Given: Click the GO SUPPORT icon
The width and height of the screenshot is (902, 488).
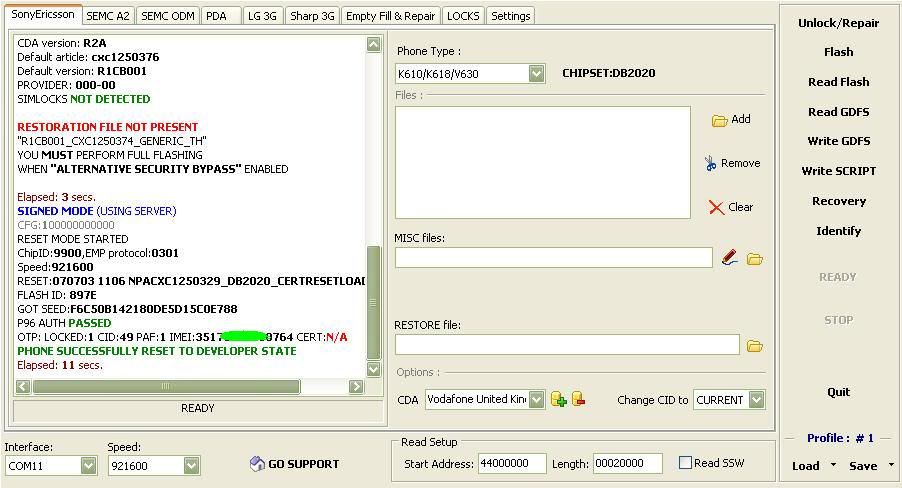Looking at the screenshot, I should 257,463.
